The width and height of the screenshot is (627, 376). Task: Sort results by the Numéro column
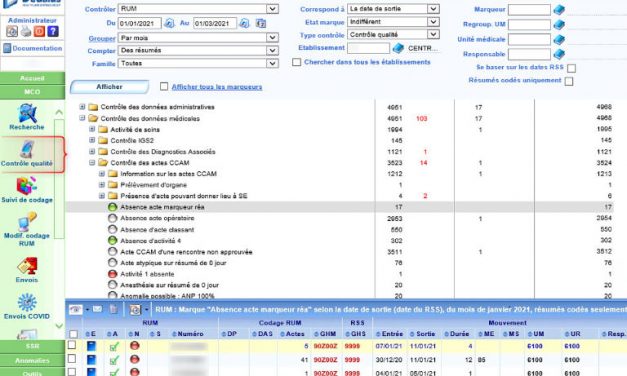coord(188,334)
